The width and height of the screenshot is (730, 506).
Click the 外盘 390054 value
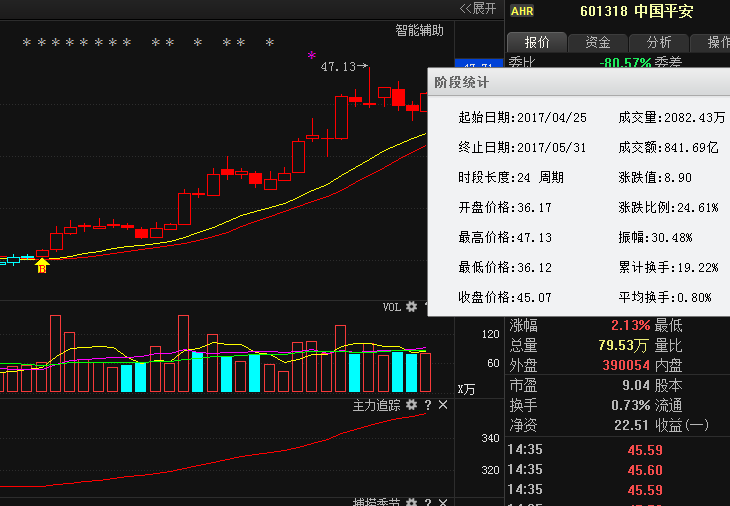(x=626, y=365)
